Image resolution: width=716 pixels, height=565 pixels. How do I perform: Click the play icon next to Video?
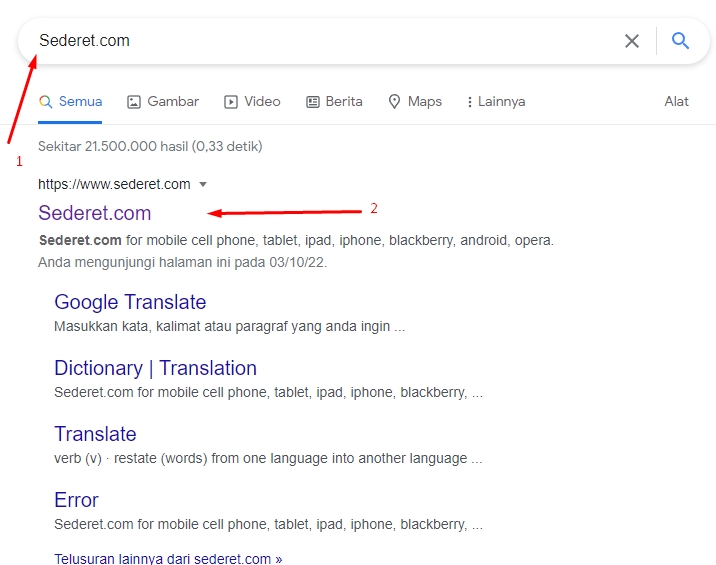[x=231, y=102]
